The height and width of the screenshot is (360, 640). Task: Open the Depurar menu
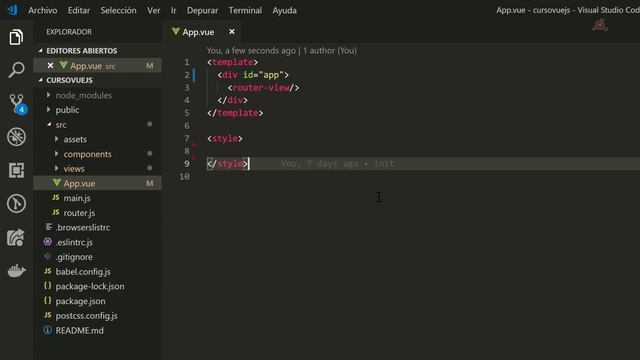tap(202, 10)
